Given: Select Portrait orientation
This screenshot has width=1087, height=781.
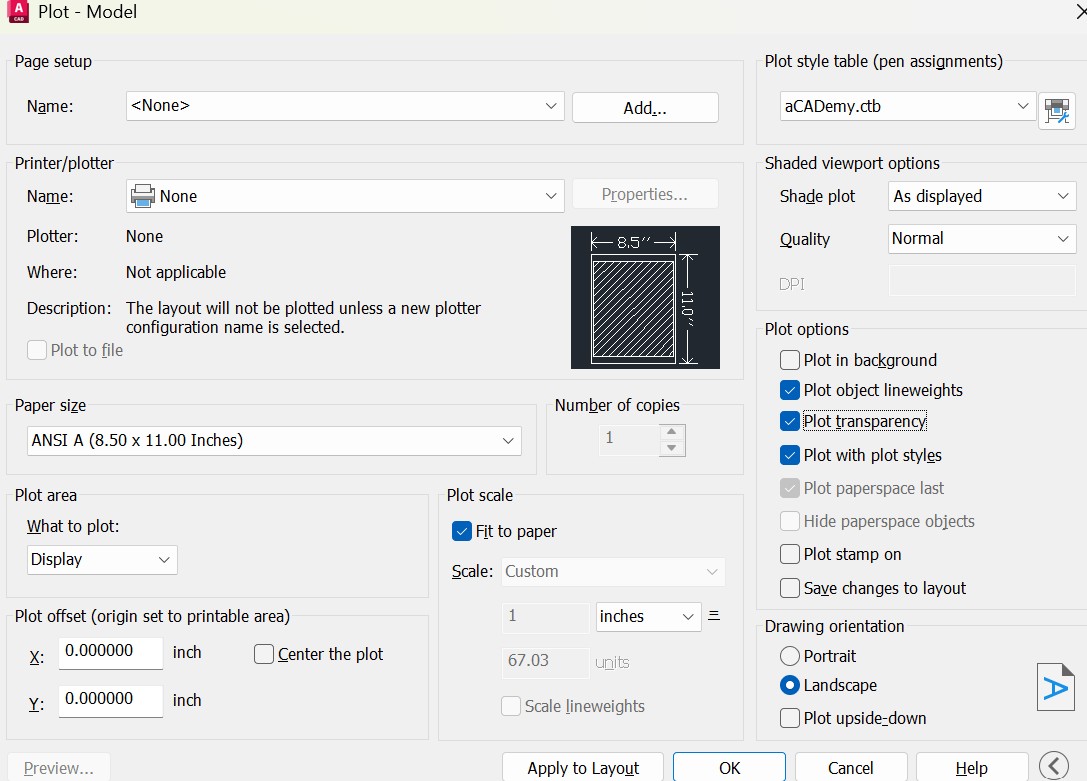Looking at the screenshot, I should 790,656.
